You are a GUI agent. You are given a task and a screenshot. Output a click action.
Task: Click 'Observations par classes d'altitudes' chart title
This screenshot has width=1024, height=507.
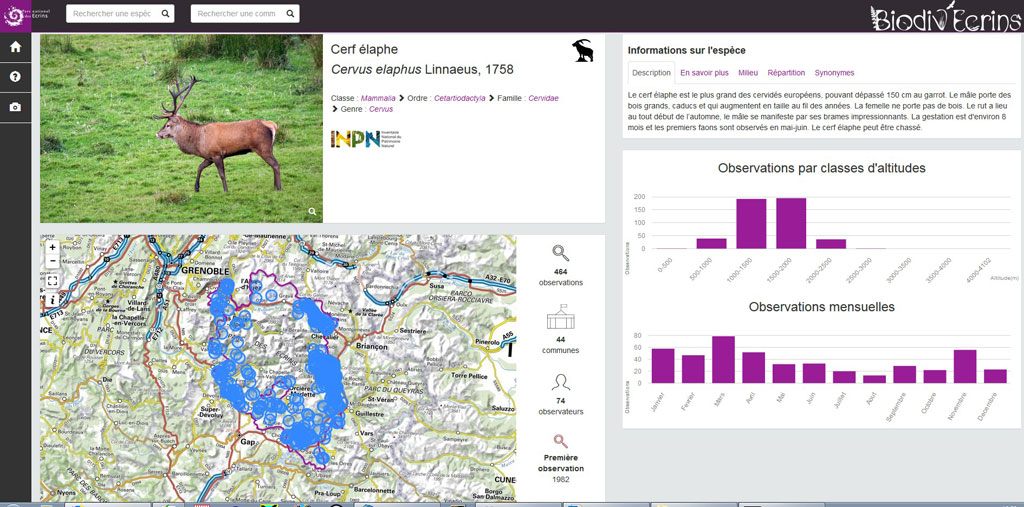pos(821,168)
